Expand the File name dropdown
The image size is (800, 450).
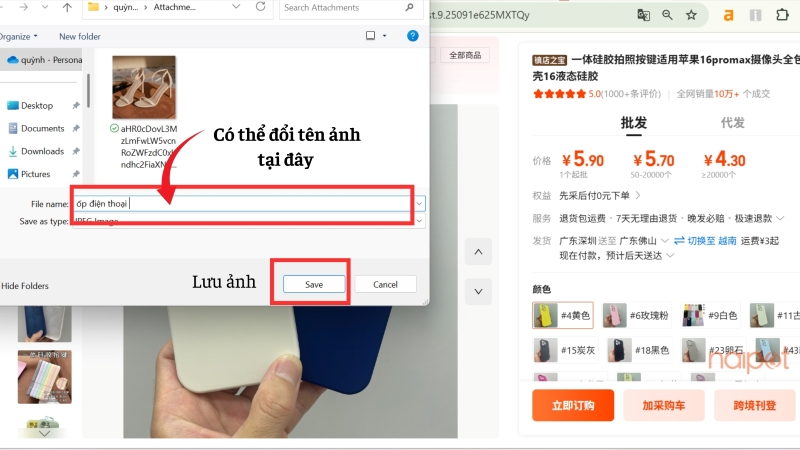click(419, 204)
